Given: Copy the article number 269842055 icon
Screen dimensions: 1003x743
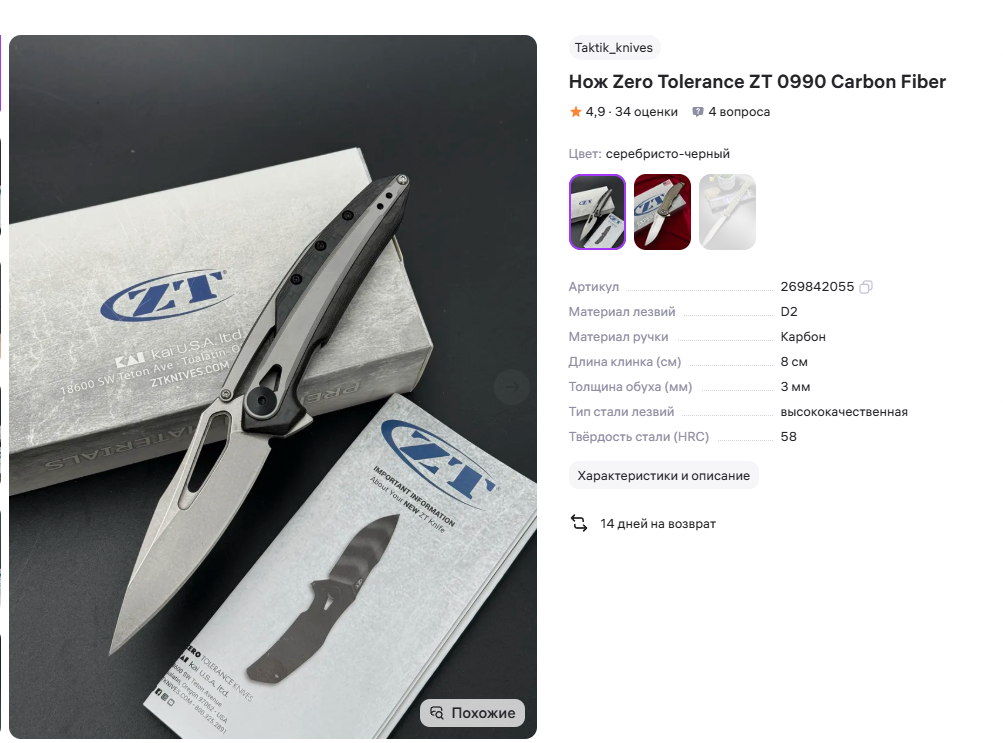Looking at the screenshot, I should 865,287.
